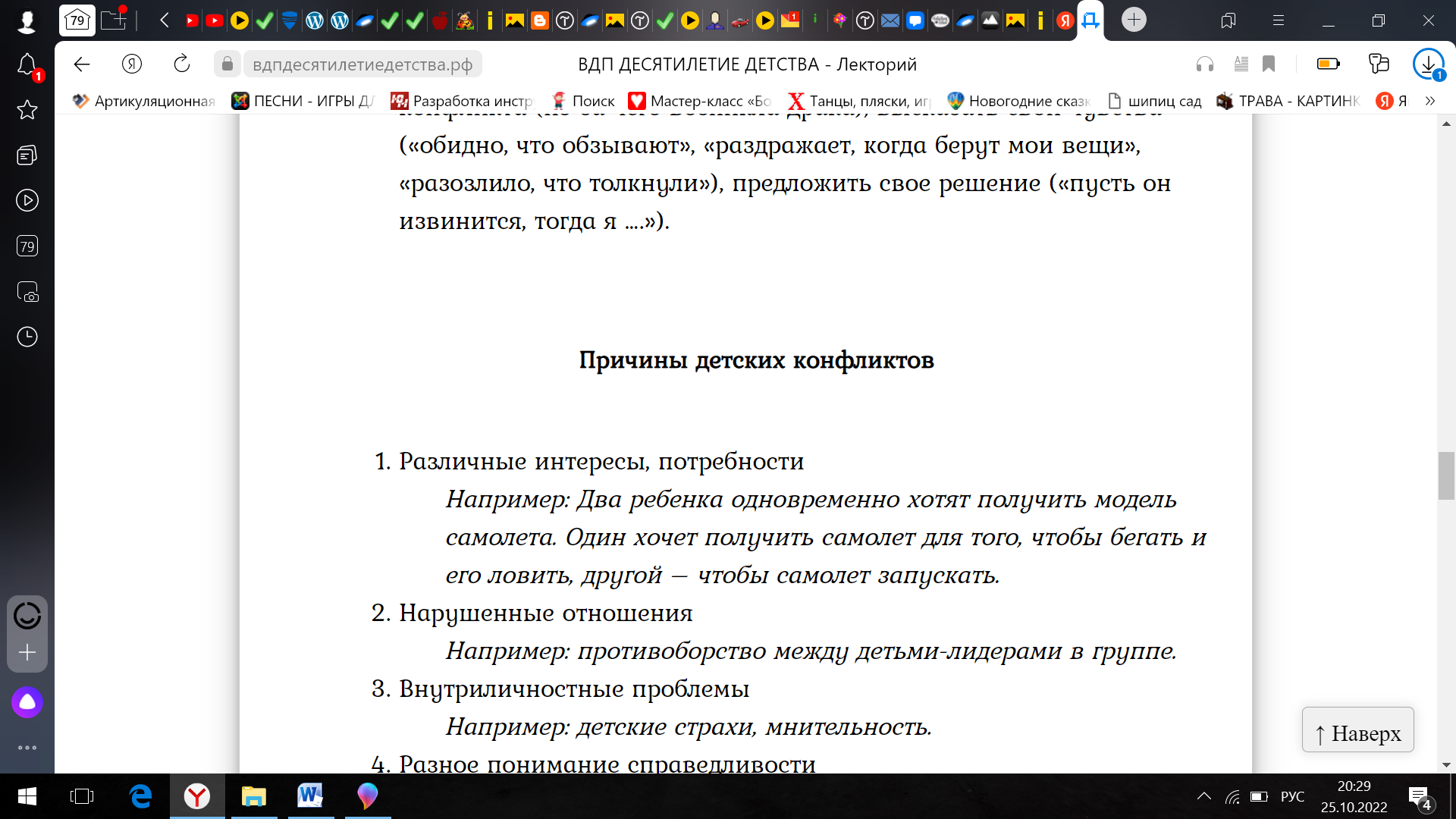Toggle reader mode icon
The height and width of the screenshot is (819, 1456).
pyautogui.click(x=1241, y=64)
